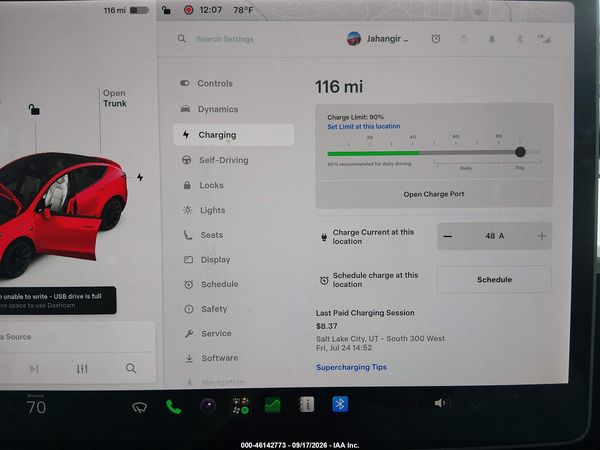Open the Manual app icon in dock
This screenshot has width=600, height=450.
pyautogui.click(x=307, y=404)
